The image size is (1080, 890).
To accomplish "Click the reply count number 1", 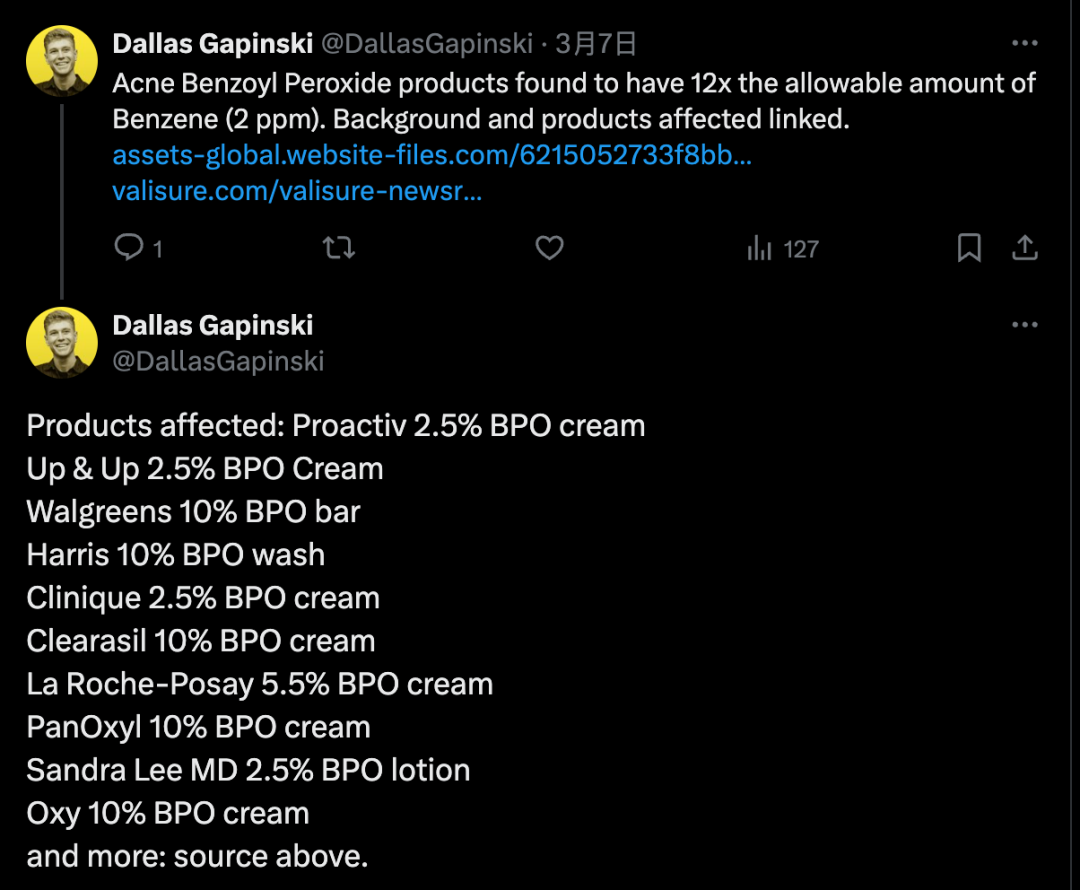I will pos(157,249).
